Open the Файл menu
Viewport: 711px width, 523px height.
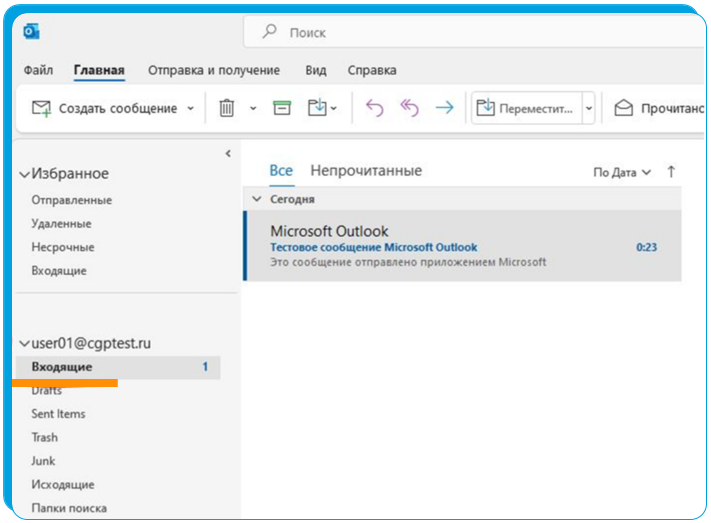(39, 70)
